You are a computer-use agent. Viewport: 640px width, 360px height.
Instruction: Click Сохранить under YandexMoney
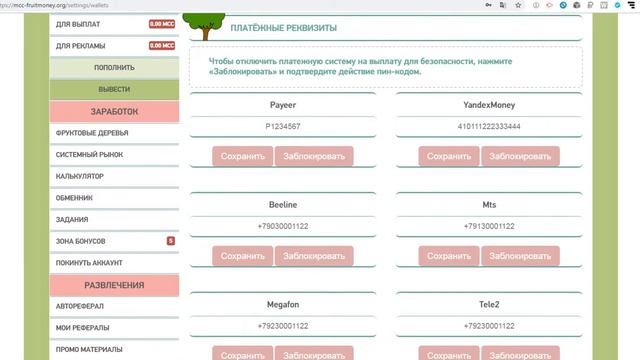pyautogui.click(x=449, y=156)
